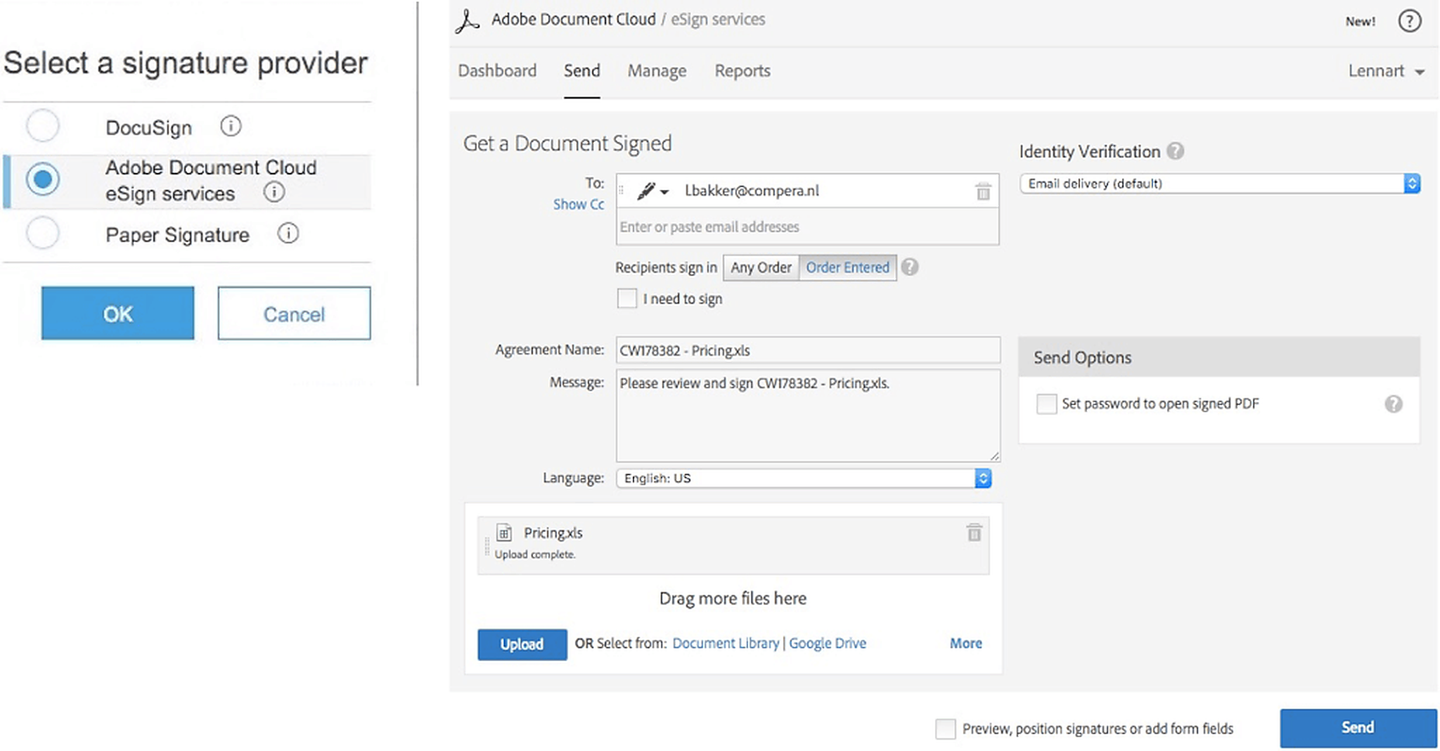Select the DocuSign radio button

(x=42, y=127)
